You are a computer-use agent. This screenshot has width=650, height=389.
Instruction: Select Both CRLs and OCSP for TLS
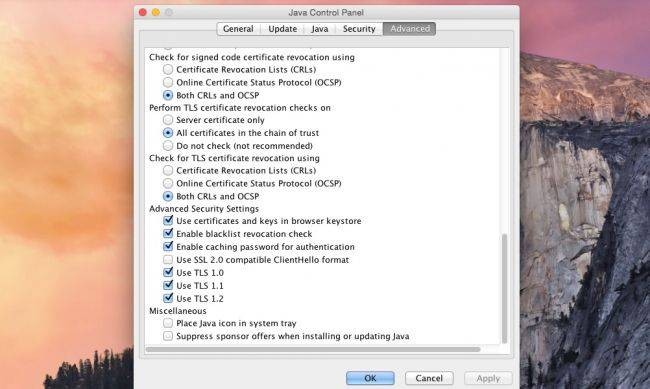tap(168, 196)
